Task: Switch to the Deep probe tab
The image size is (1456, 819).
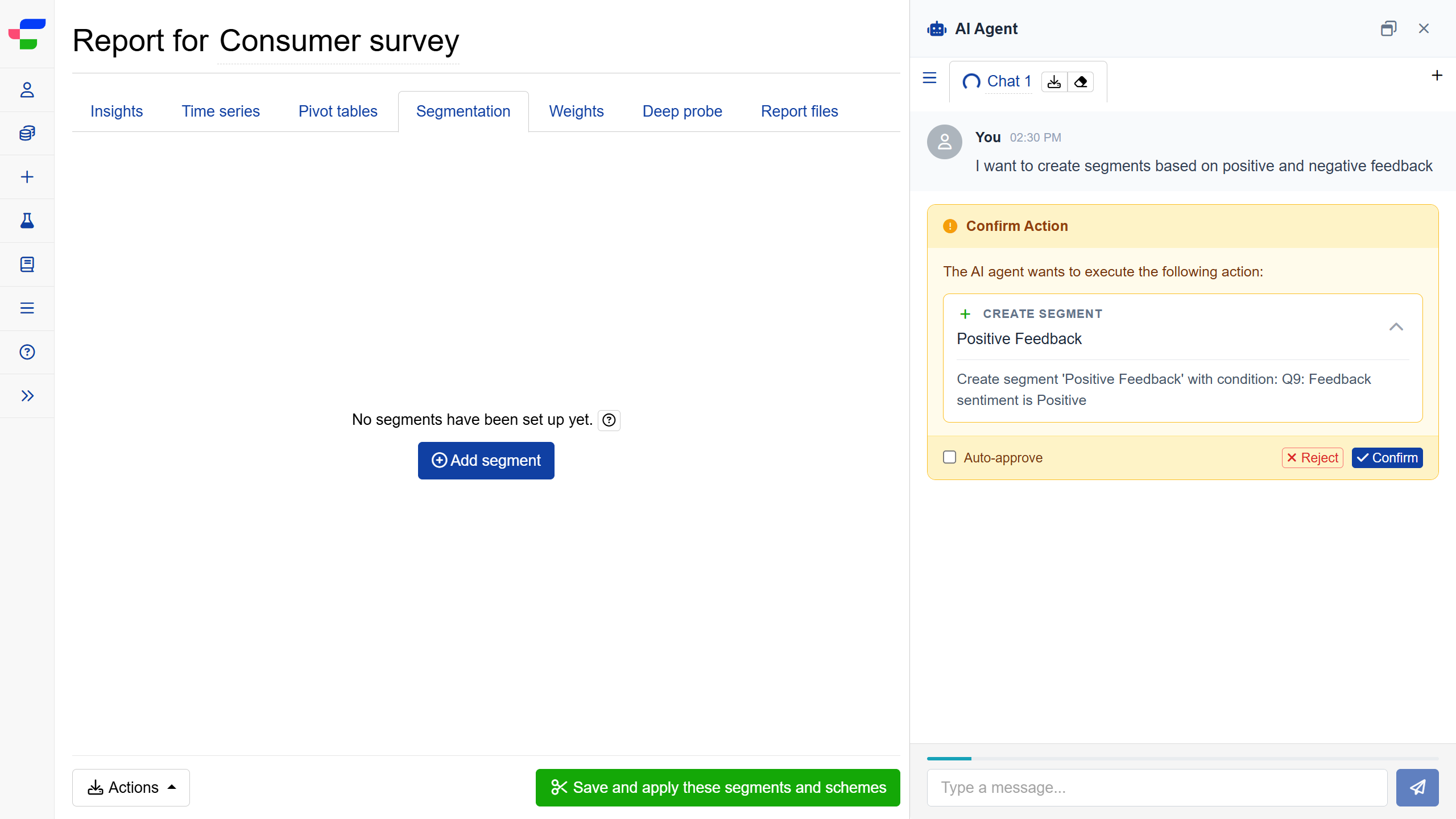Action: tap(682, 111)
